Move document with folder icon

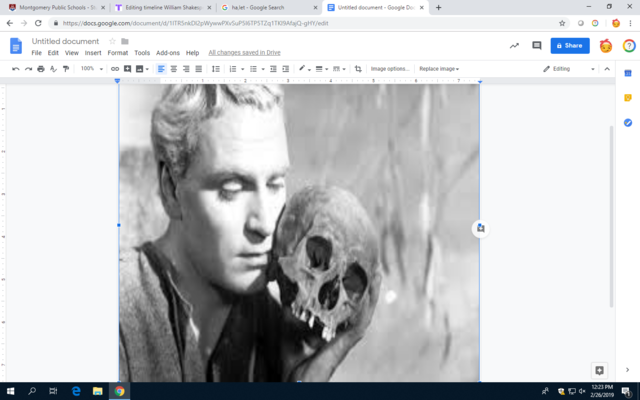(125, 41)
